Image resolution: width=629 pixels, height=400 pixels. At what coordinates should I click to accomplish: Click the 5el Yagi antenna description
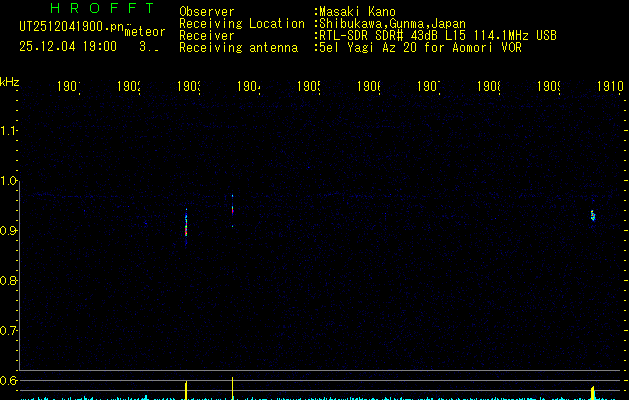click(x=420, y=48)
